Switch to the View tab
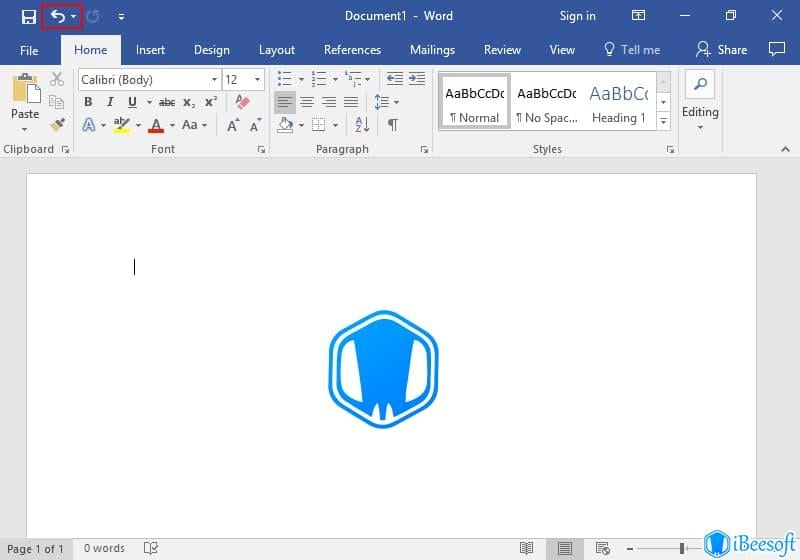This screenshot has width=800, height=560. click(x=562, y=50)
